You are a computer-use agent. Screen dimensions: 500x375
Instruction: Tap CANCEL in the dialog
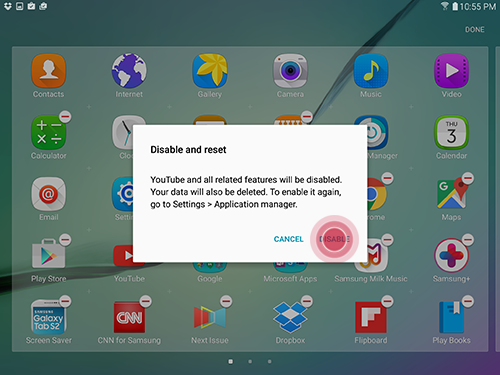click(288, 239)
